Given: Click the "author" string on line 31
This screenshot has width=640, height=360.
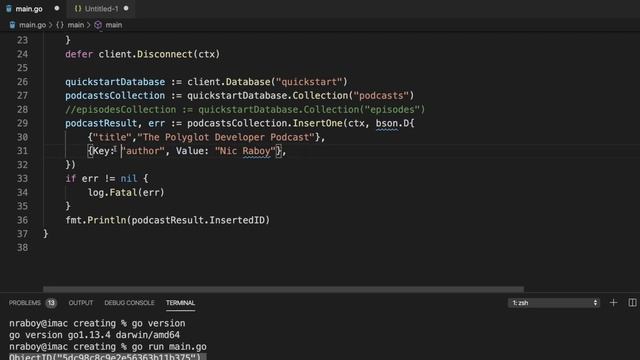Looking at the screenshot, I should click(143, 151).
